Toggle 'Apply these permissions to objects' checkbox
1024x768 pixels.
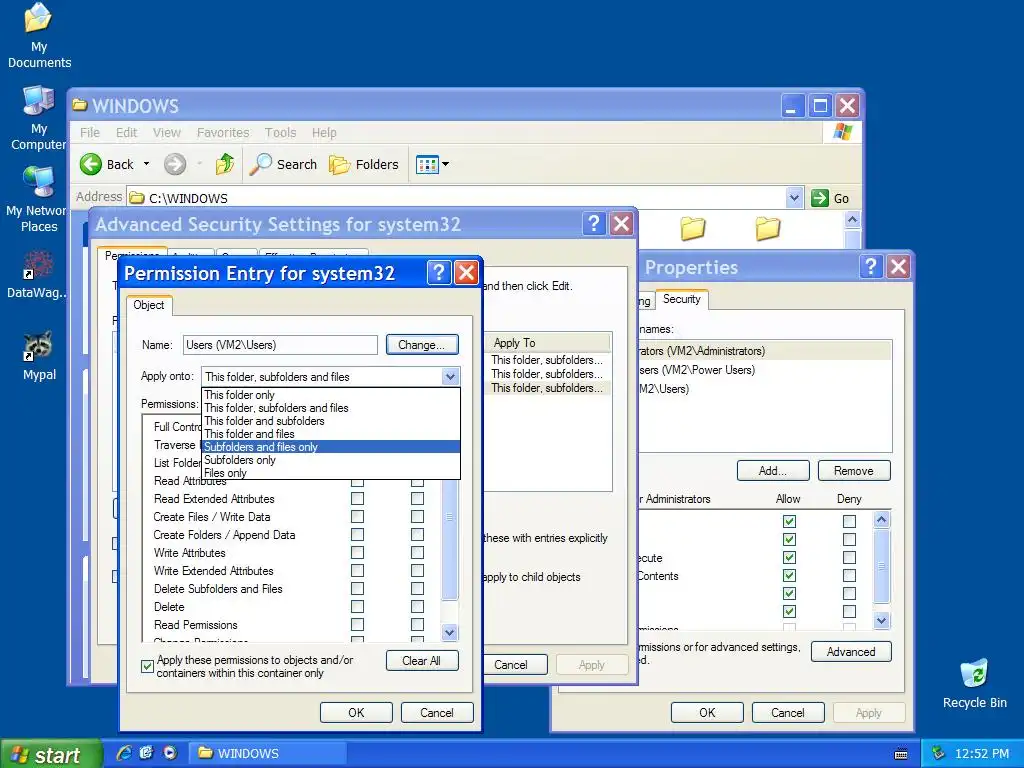pos(148,667)
